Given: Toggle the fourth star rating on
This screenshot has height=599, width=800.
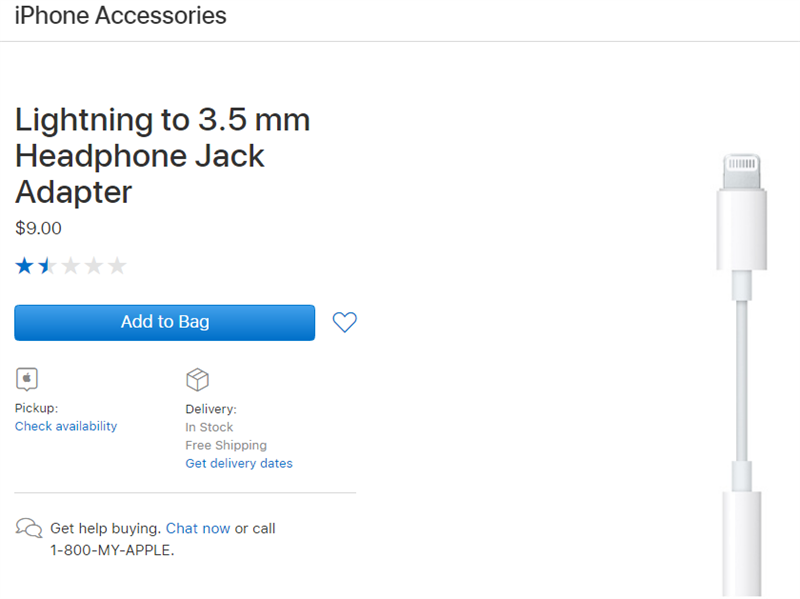Looking at the screenshot, I should (93, 265).
